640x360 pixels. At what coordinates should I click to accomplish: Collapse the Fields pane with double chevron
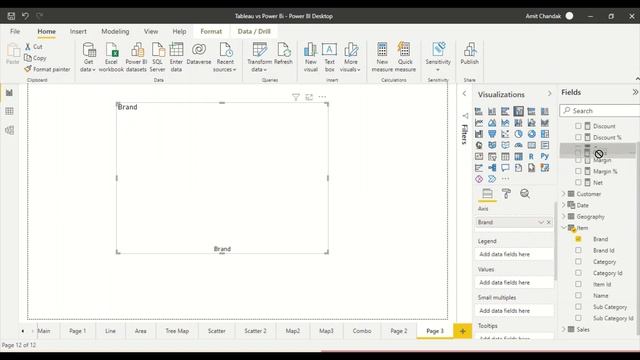click(635, 92)
